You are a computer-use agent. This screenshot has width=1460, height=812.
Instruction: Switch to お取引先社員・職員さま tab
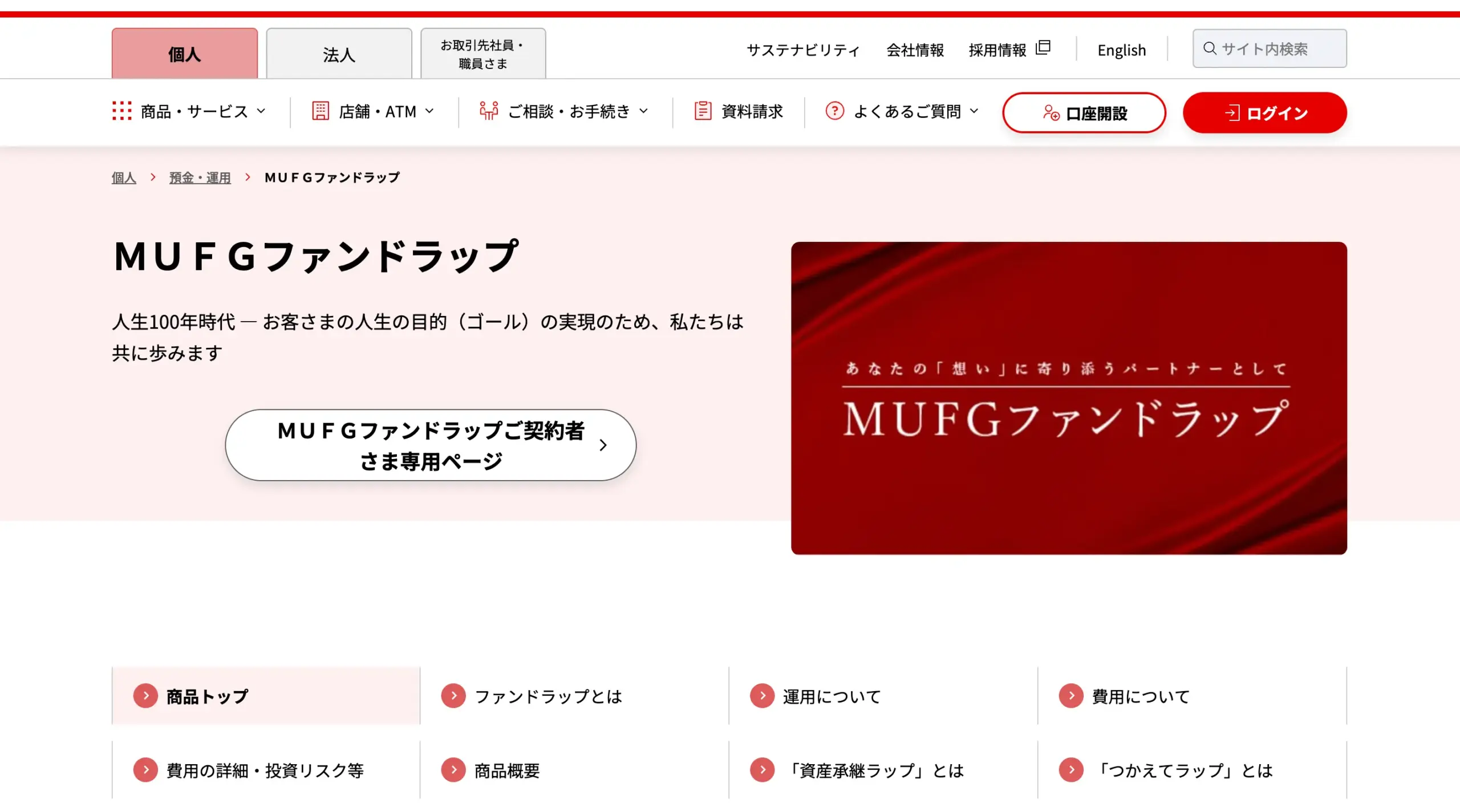483,54
